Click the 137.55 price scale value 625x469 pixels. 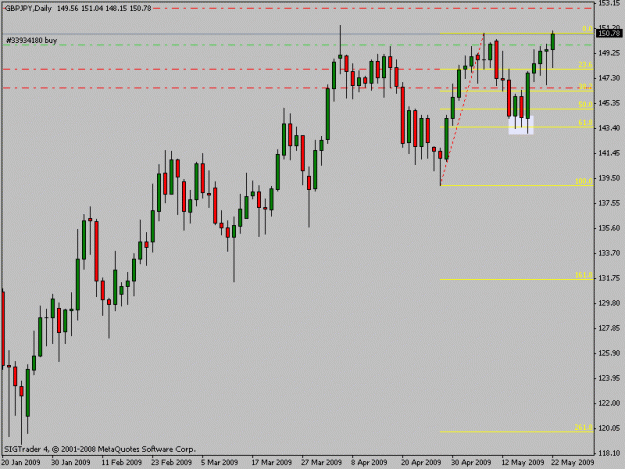[609, 203]
